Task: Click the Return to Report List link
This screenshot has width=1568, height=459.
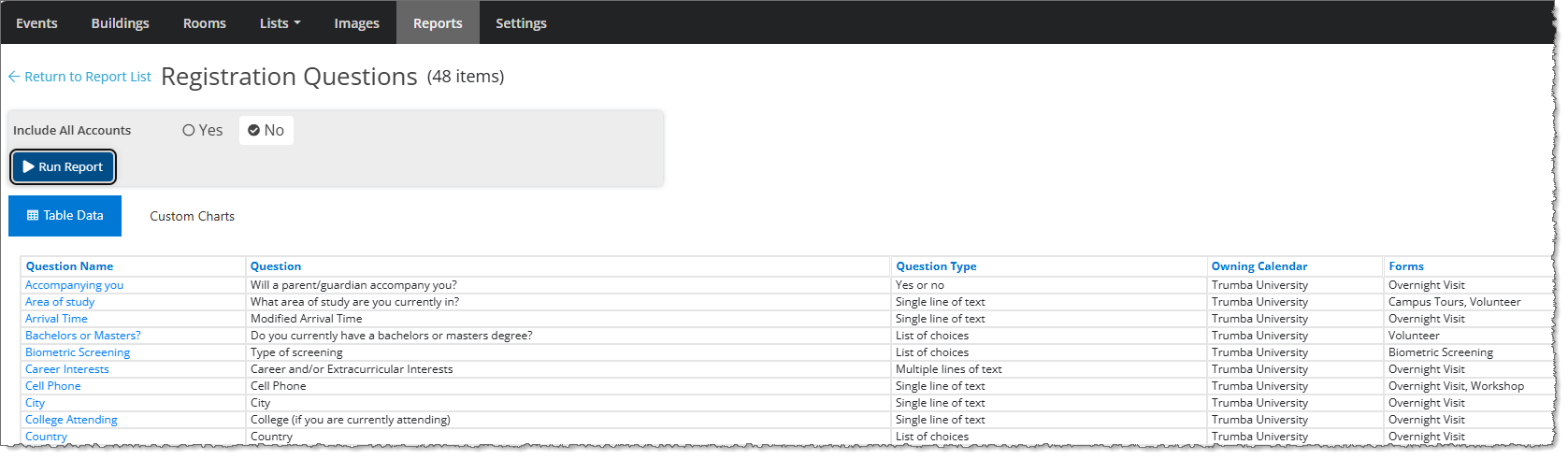Action: point(79,77)
